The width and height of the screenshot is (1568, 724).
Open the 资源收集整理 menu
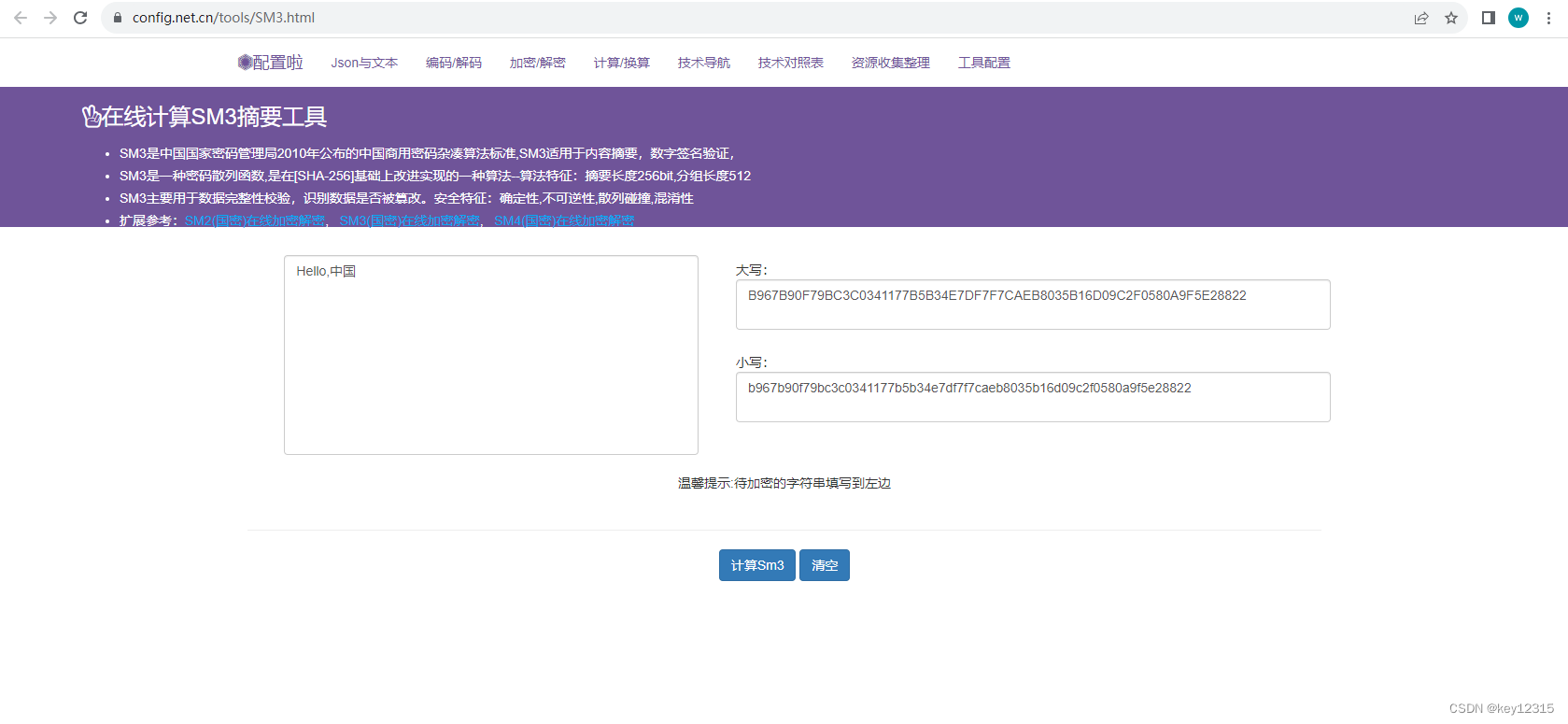pos(891,63)
